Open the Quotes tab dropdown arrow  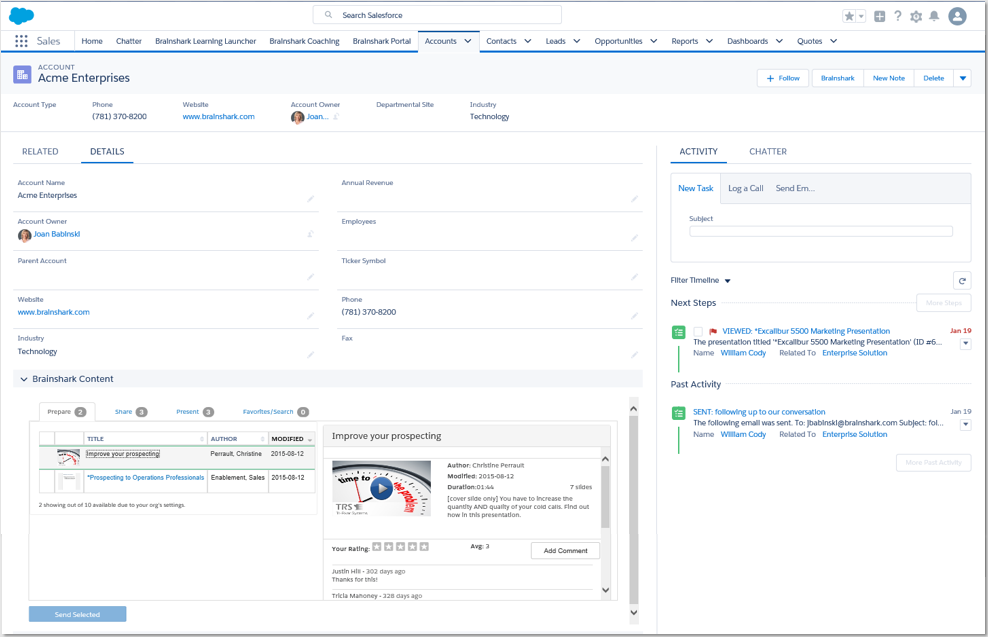(833, 41)
